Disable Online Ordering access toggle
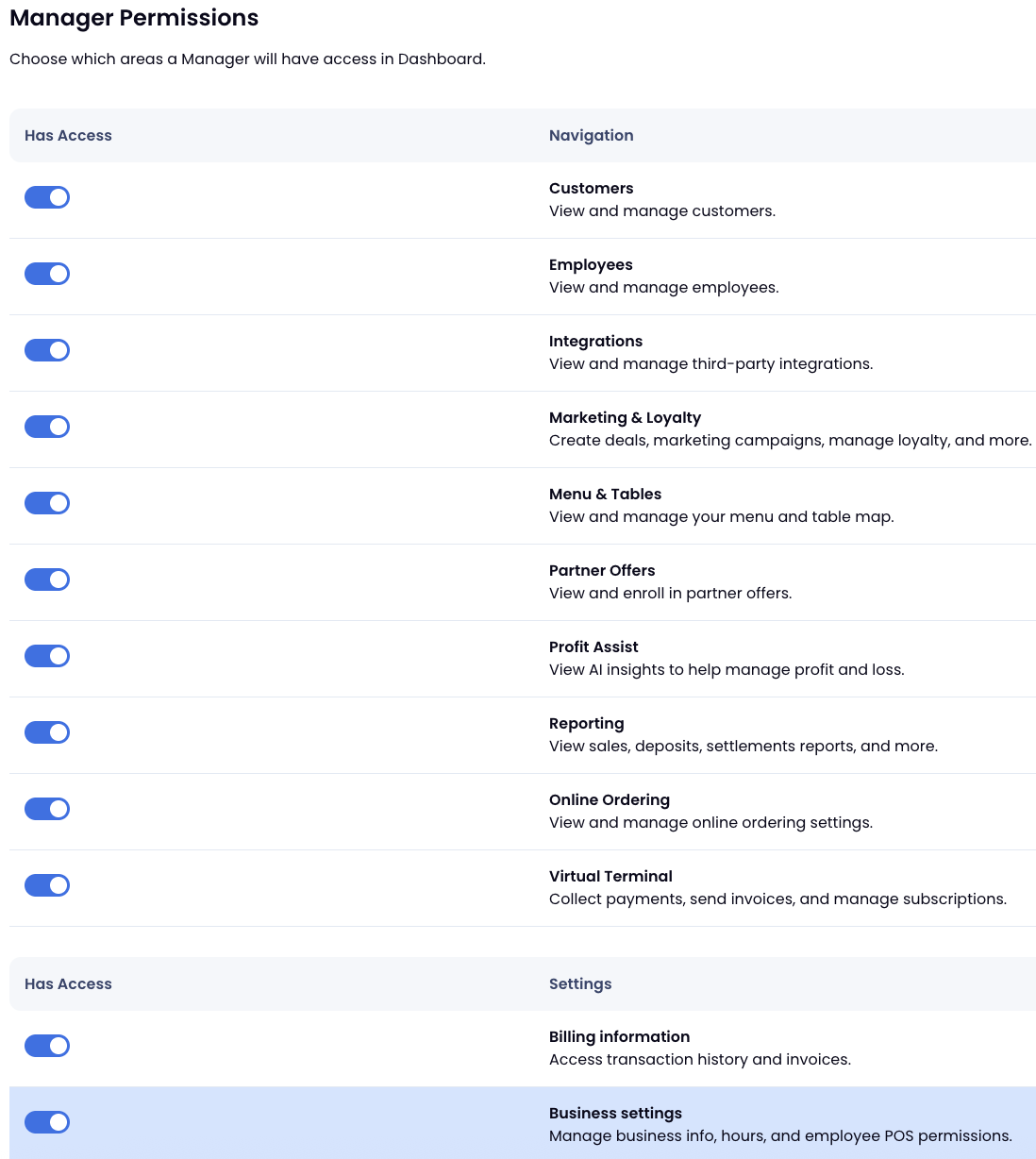This screenshot has height=1159, width=1036. click(x=47, y=809)
